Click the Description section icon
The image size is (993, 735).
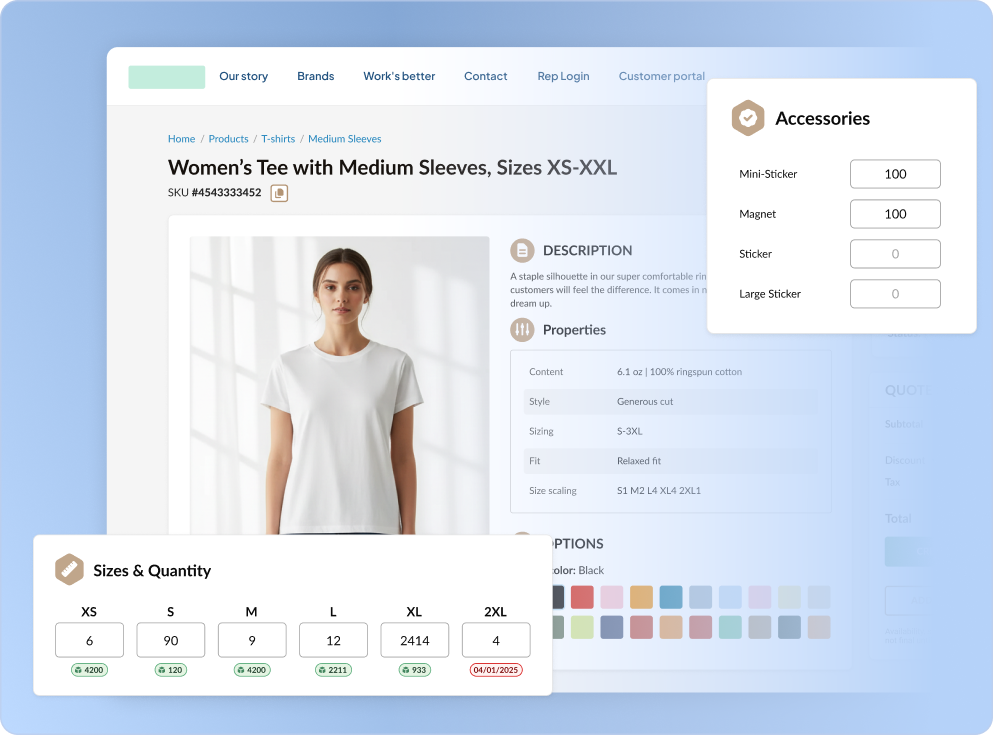pos(522,251)
